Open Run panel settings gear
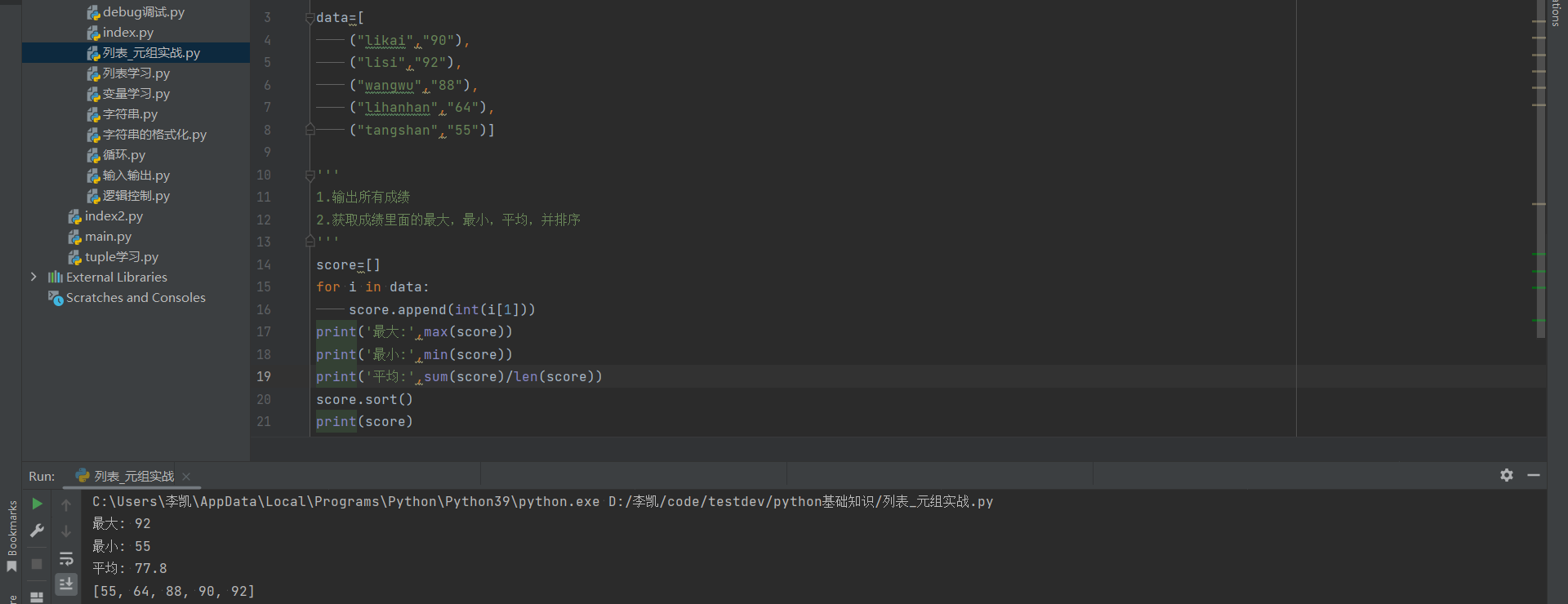This screenshot has height=604, width=1568. 1507,475
